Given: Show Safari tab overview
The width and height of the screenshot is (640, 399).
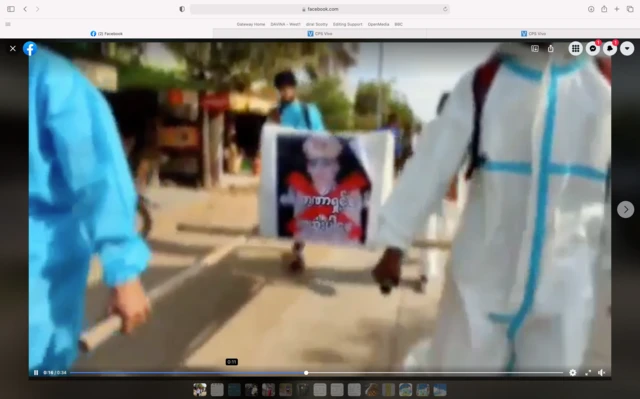Looking at the screenshot, I should point(630,9).
